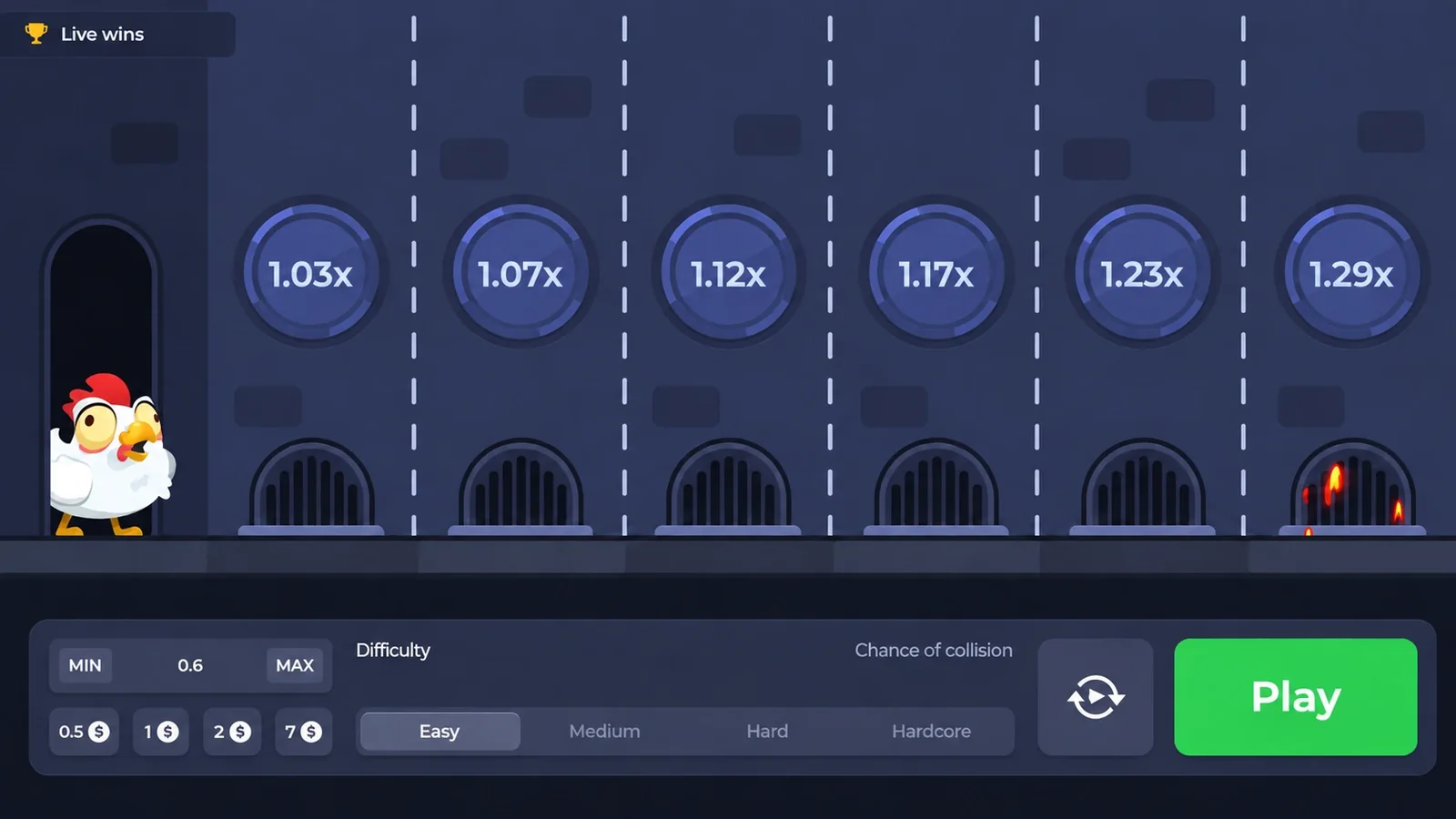Select the 1.29x multiplier coin
Viewport: 1456px width, 819px height.
(x=1352, y=273)
